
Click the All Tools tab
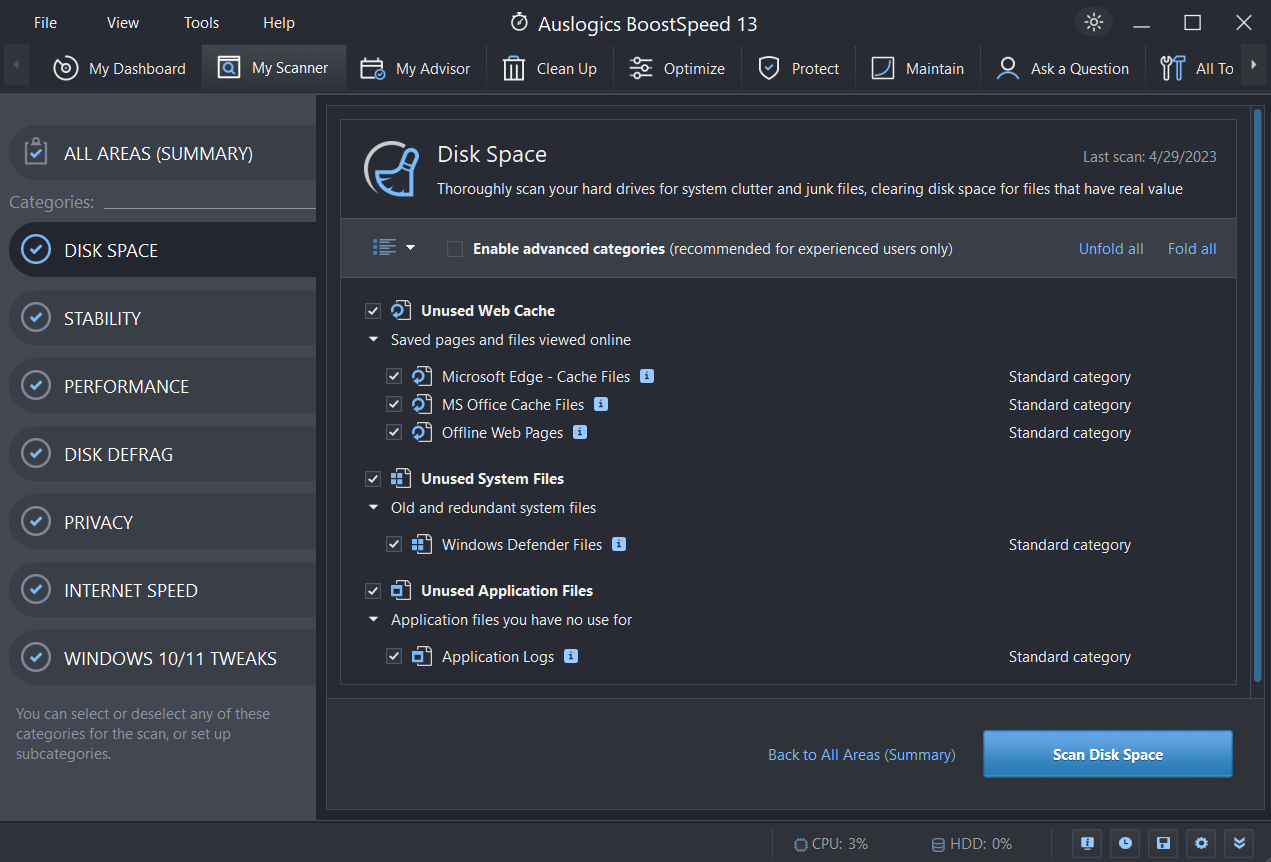[1196, 68]
